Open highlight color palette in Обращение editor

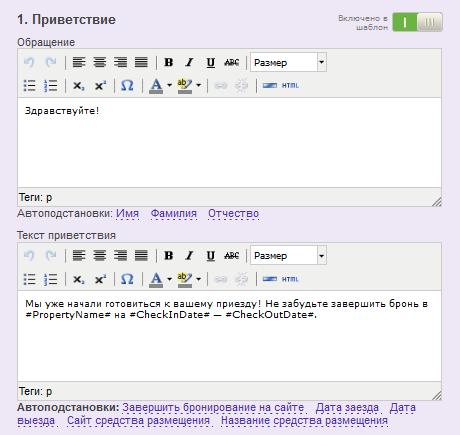(198, 86)
